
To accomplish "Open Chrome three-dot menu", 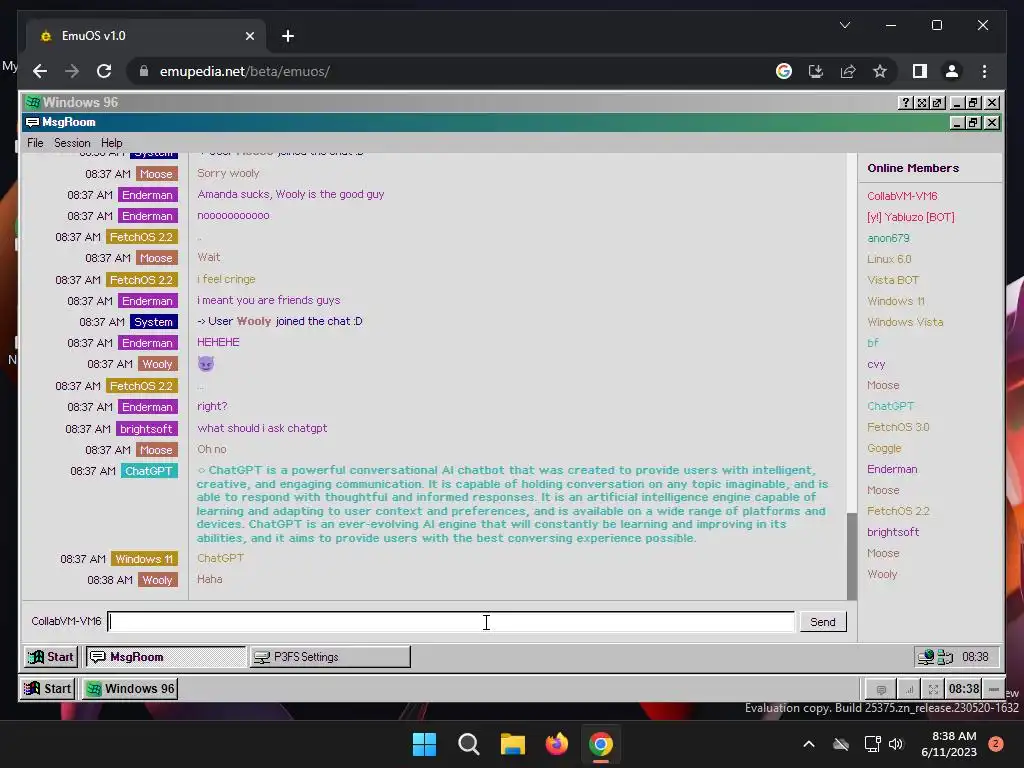I will click(984, 71).
